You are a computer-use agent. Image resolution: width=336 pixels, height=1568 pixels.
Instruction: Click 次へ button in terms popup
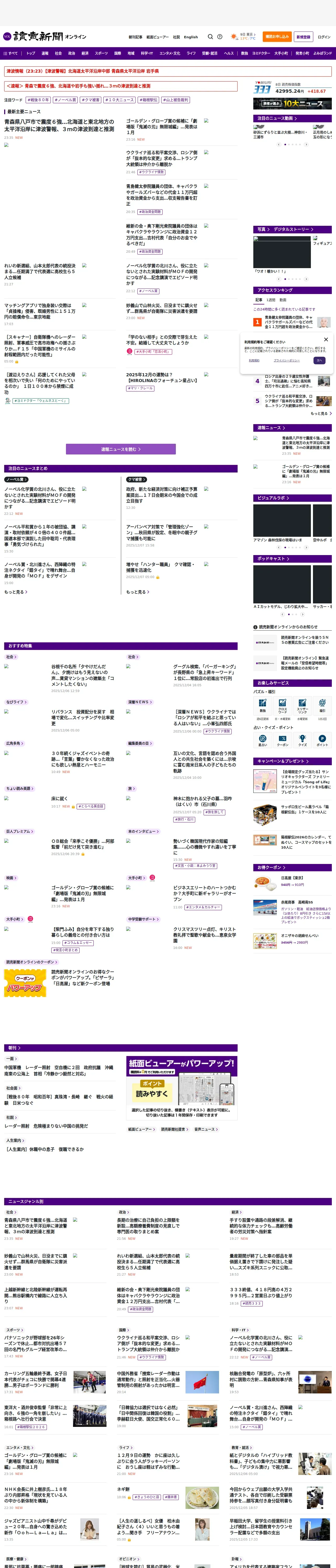[x=319, y=360]
